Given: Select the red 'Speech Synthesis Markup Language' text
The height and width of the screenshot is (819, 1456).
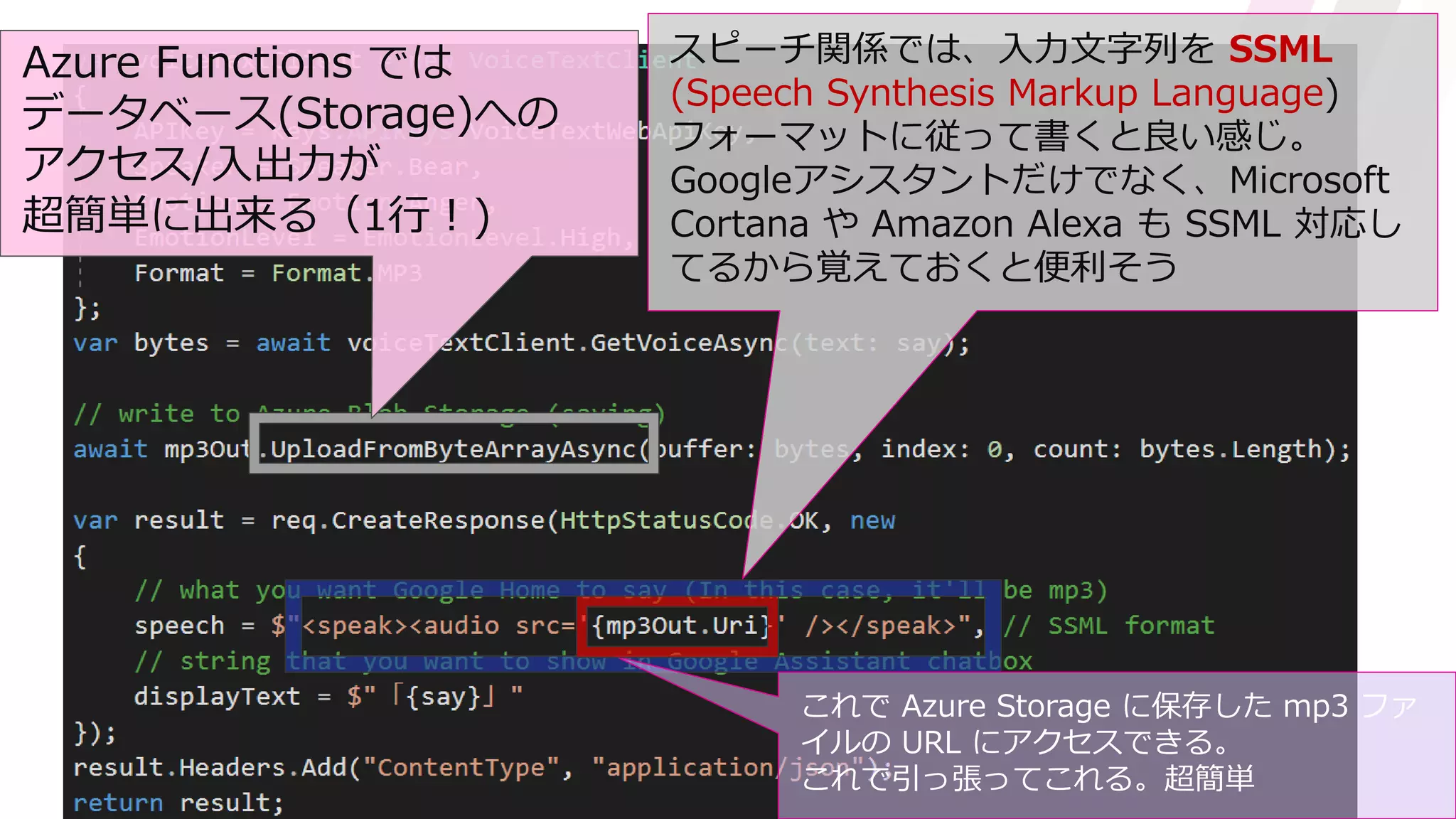Looking at the screenshot, I should pos(1005,93).
